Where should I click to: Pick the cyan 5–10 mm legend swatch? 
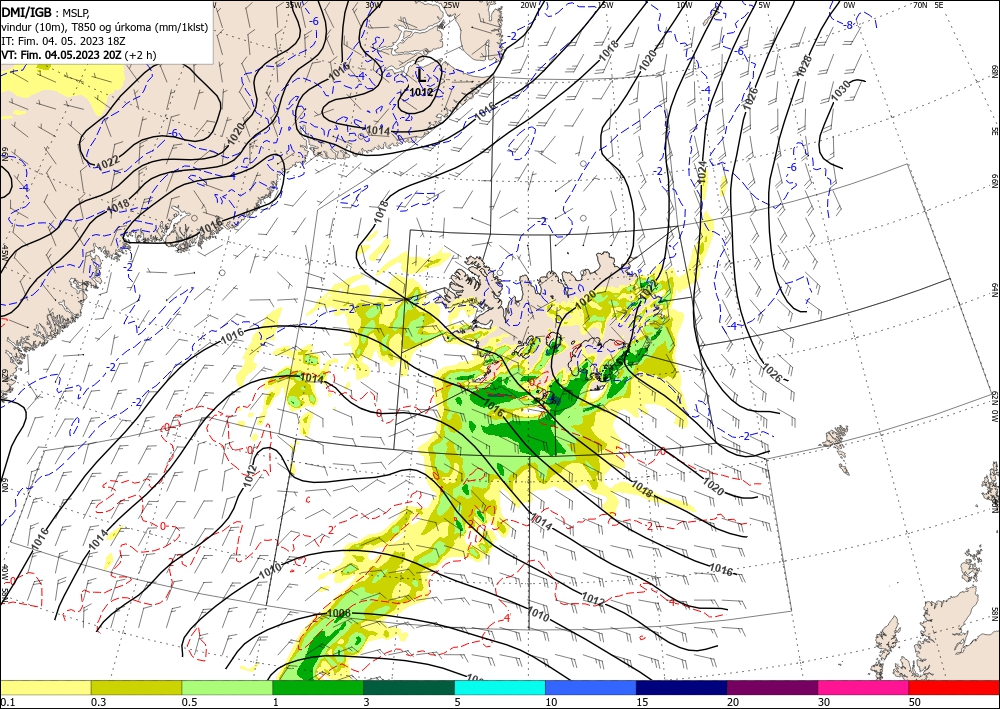coord(500,687)
